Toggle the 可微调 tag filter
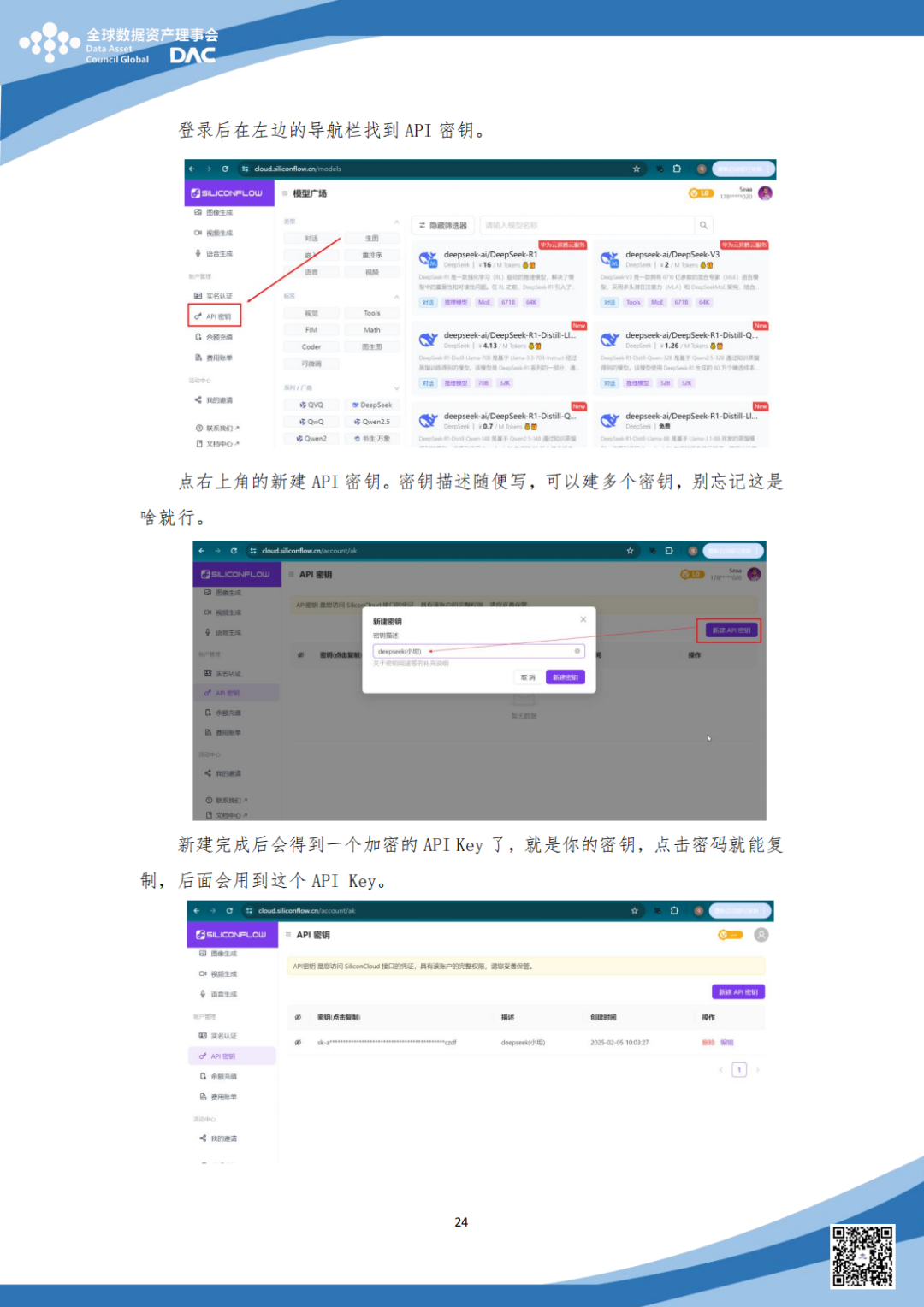Screen dimensions: 924x1307 pyautogui.click(x=311, y=364)
